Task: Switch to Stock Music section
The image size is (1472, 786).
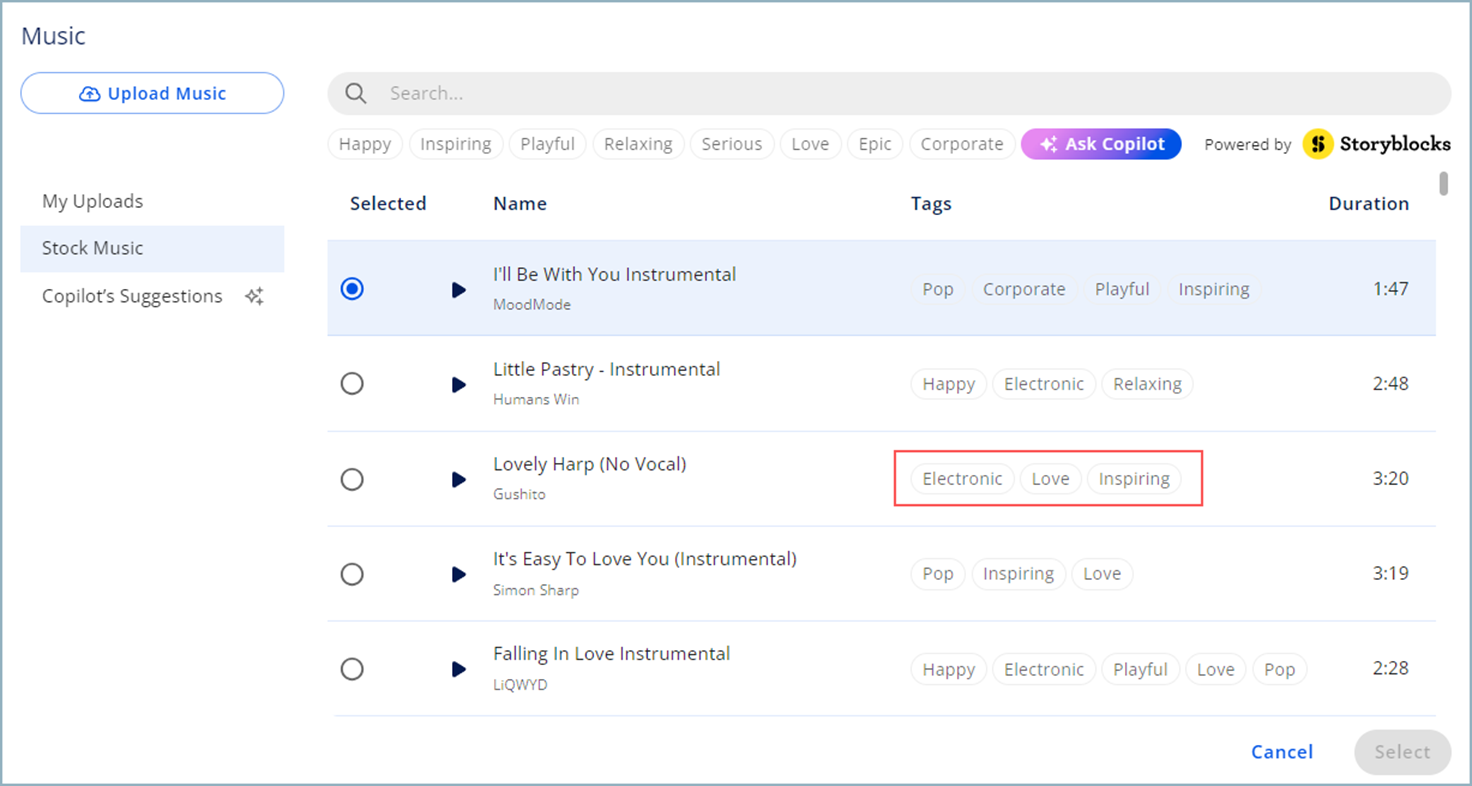Action: point(152,248)
